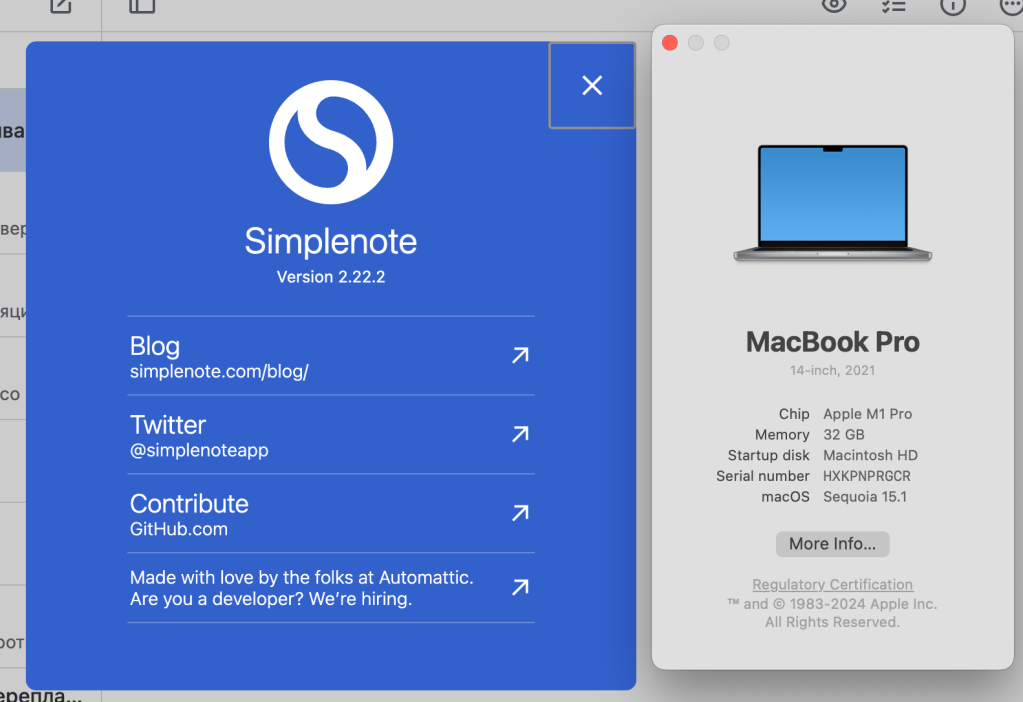Open the Regulatory Certification link
Viewport: 1023px width, 702px height.
click(x=832, y=584)
